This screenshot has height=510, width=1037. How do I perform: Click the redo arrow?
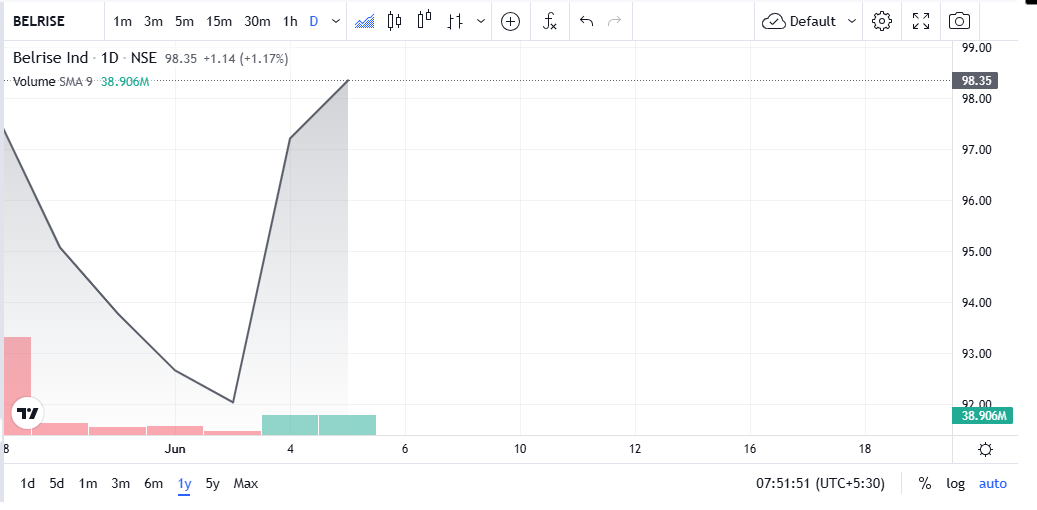(x=614, y=21)
